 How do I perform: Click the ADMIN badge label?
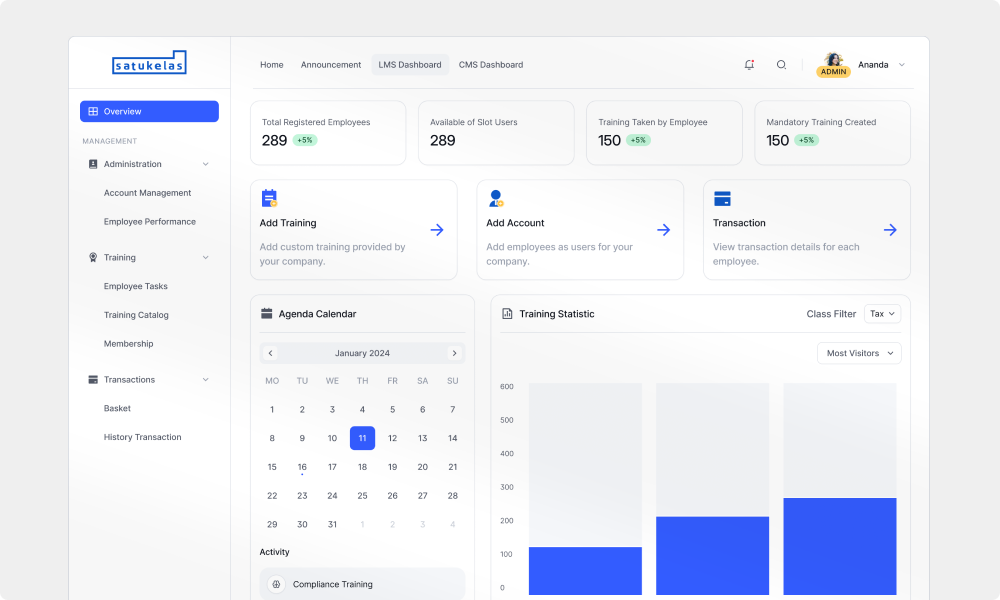834,71
